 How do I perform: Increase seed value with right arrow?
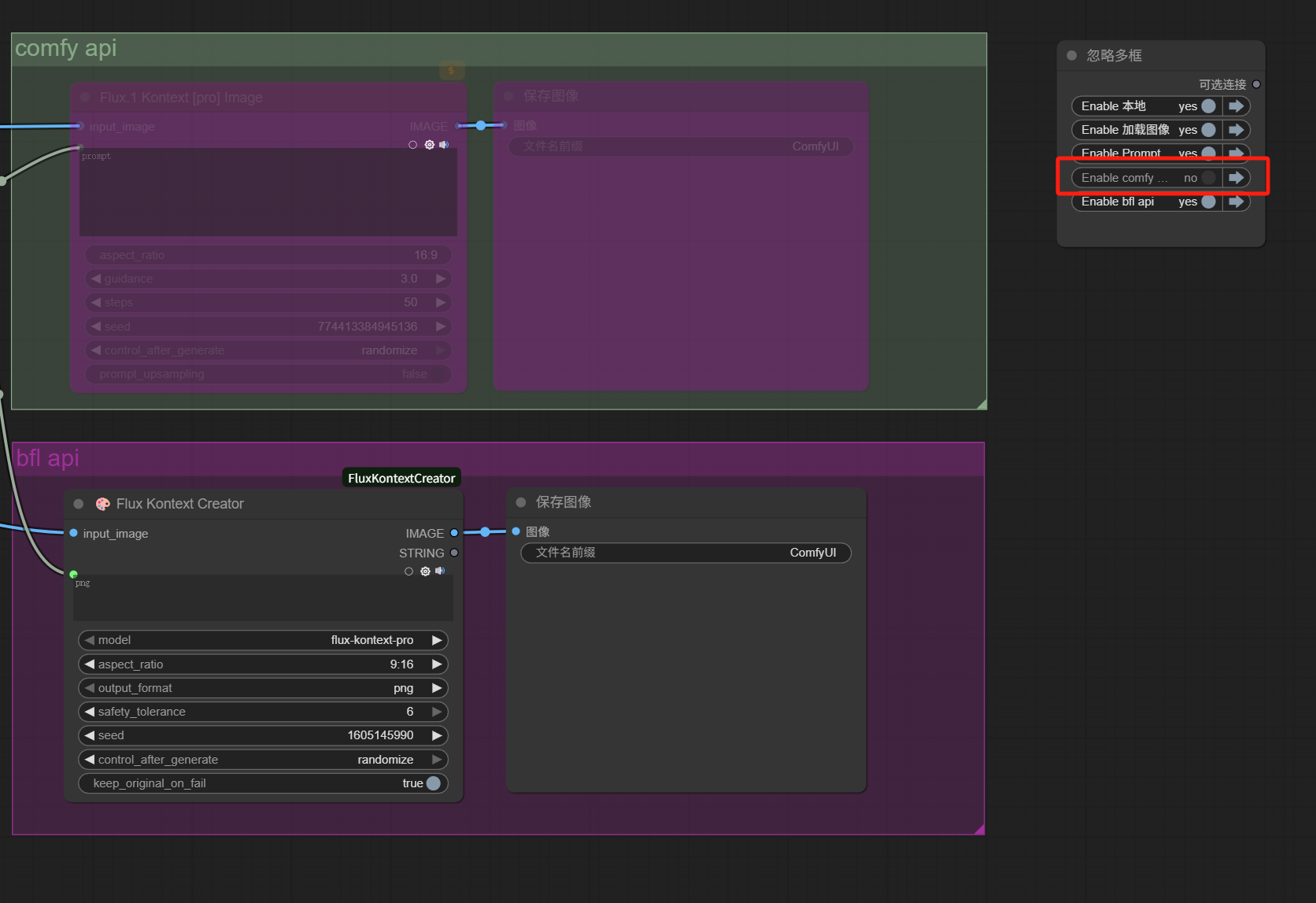(x=437, y=735)
